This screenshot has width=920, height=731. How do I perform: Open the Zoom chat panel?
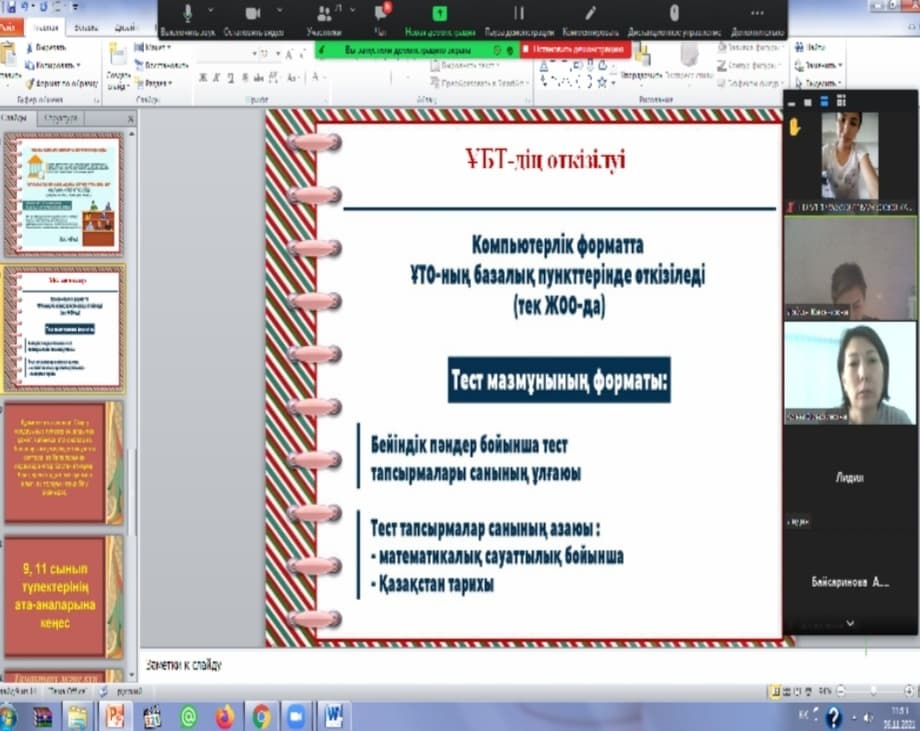[x=381, y=20]
